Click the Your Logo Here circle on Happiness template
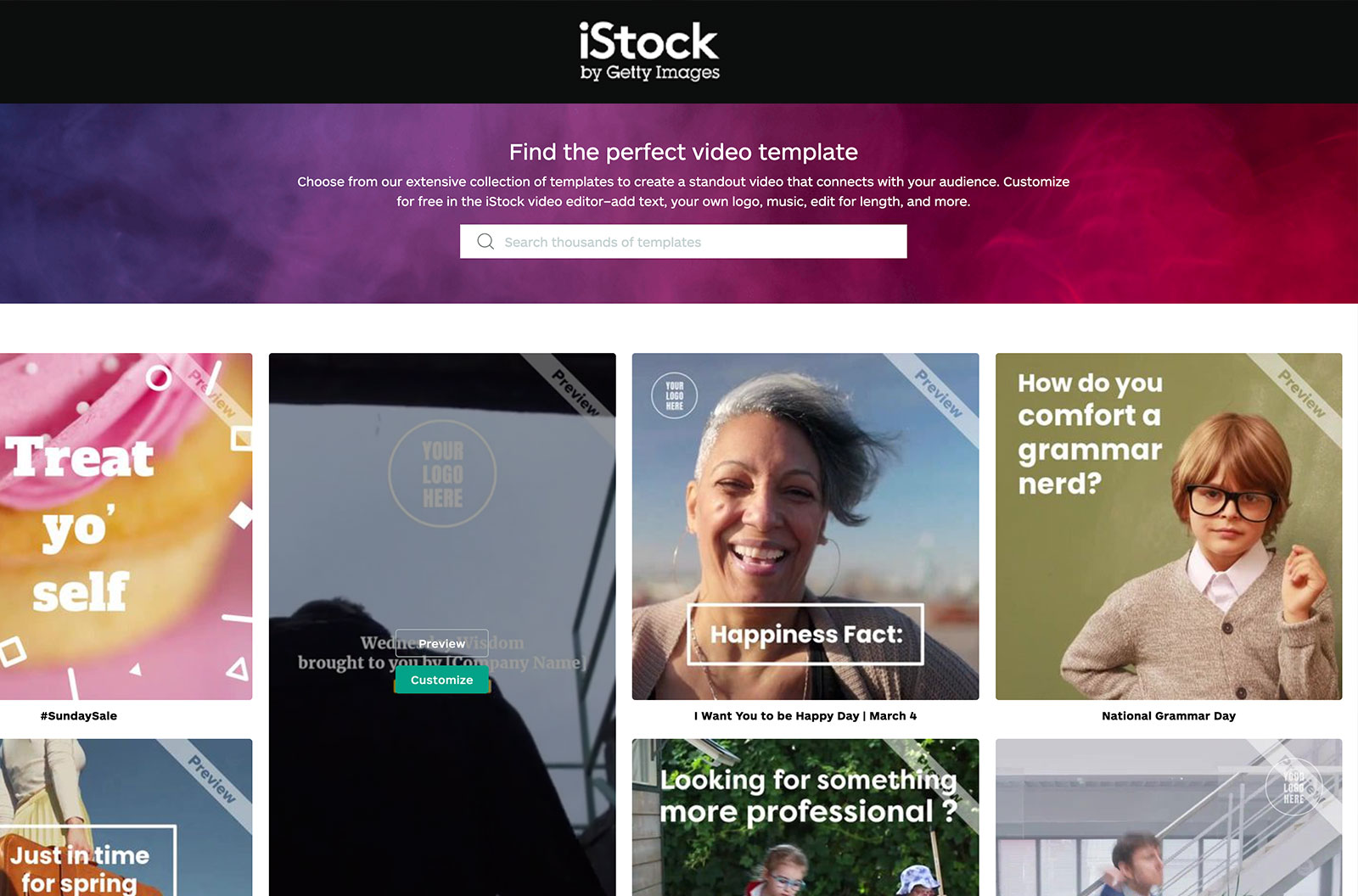The height and width of the screenshot is (896, 1358). (675, 395)
